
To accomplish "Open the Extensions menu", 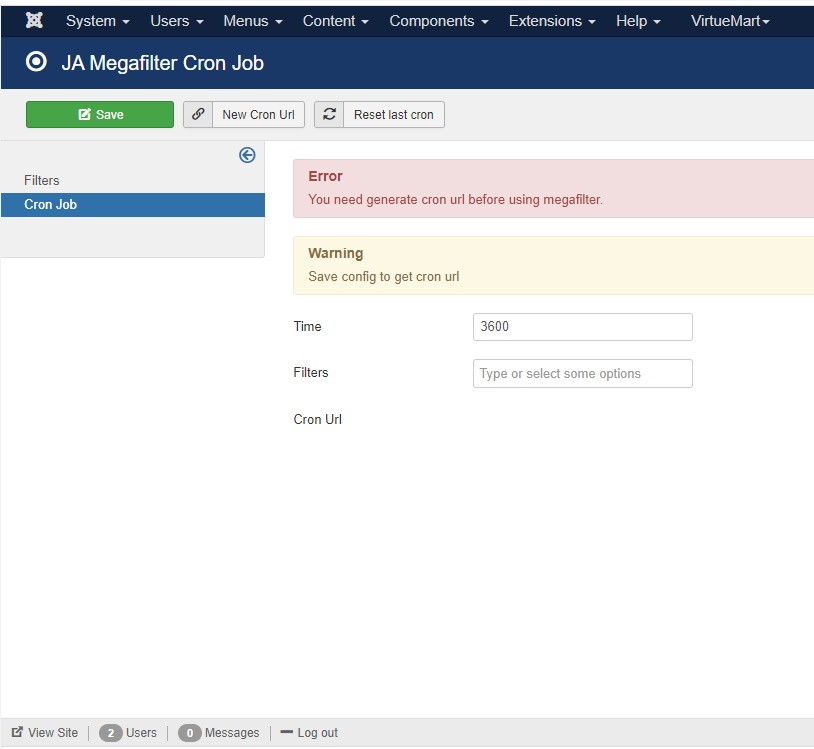I will (x=552, y=21).
